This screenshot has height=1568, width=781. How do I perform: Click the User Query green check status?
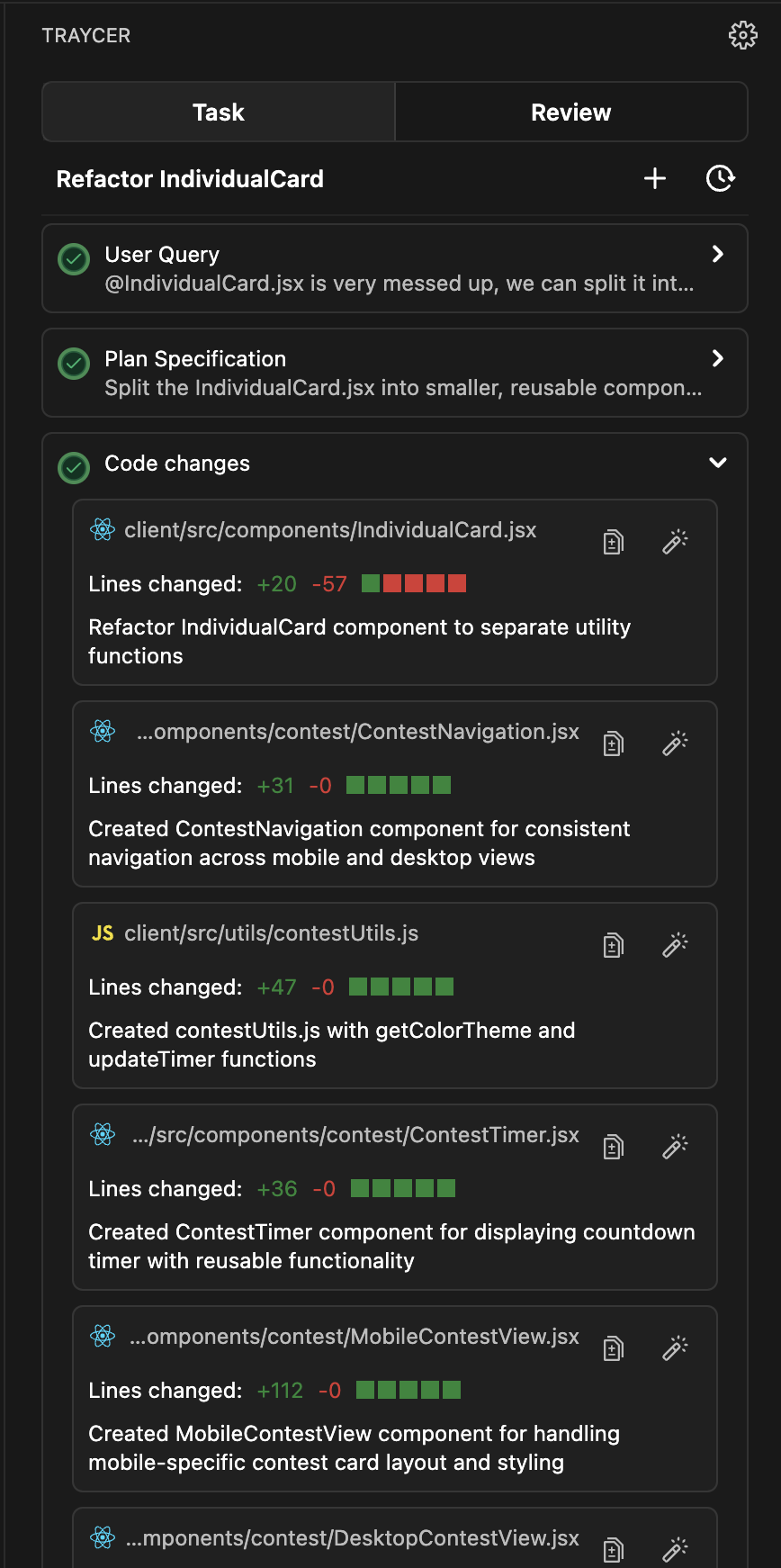pos(74,259)
